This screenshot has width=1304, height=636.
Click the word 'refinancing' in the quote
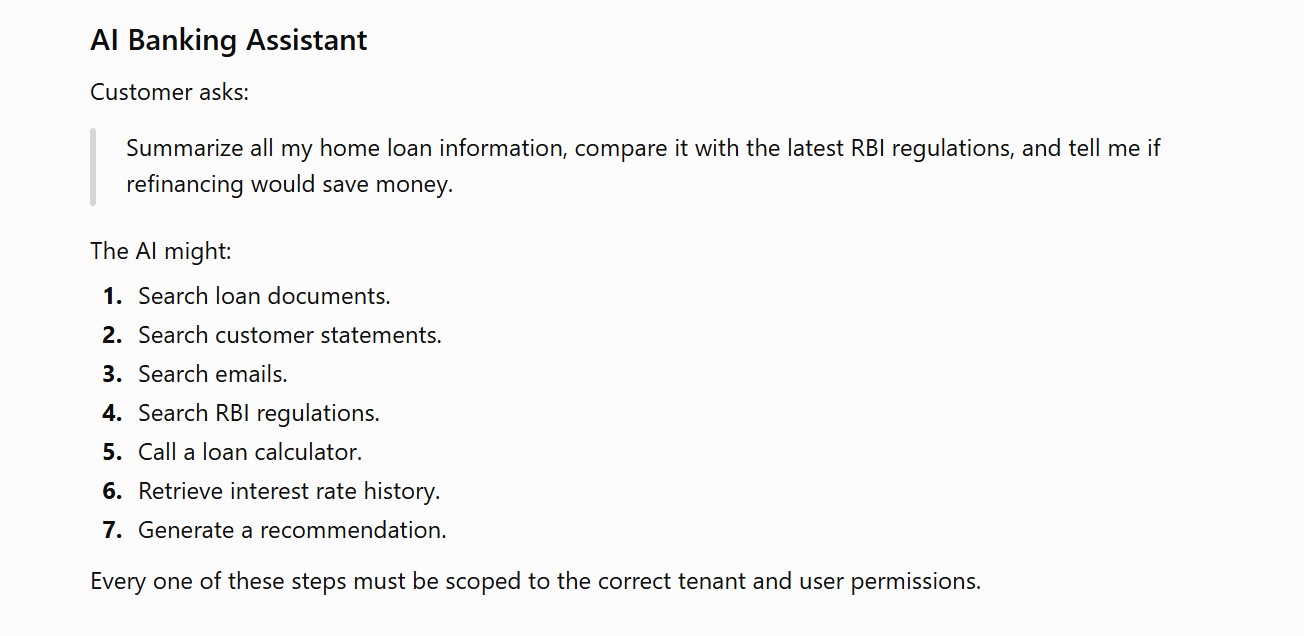[185, 185]
